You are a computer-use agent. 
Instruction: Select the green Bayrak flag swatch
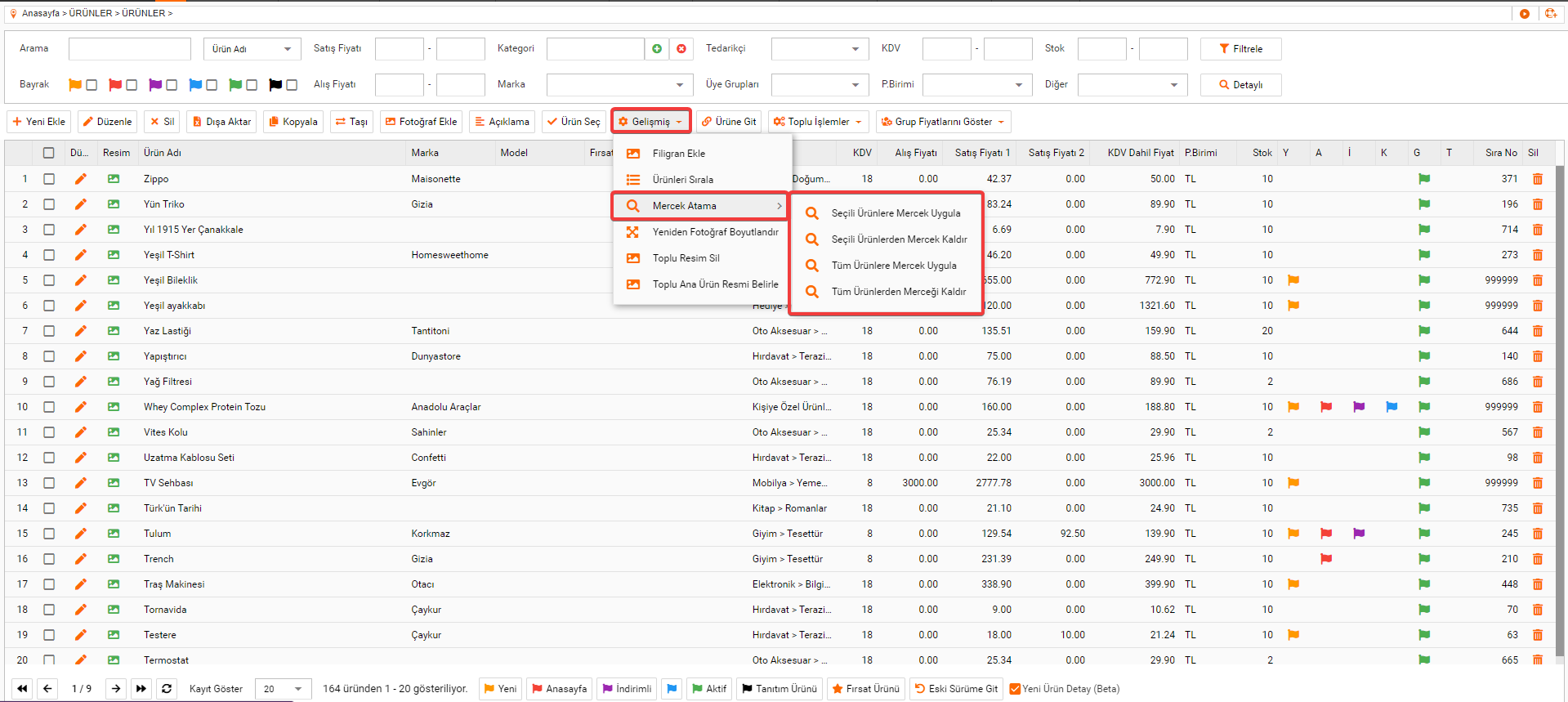coord(235,85)
